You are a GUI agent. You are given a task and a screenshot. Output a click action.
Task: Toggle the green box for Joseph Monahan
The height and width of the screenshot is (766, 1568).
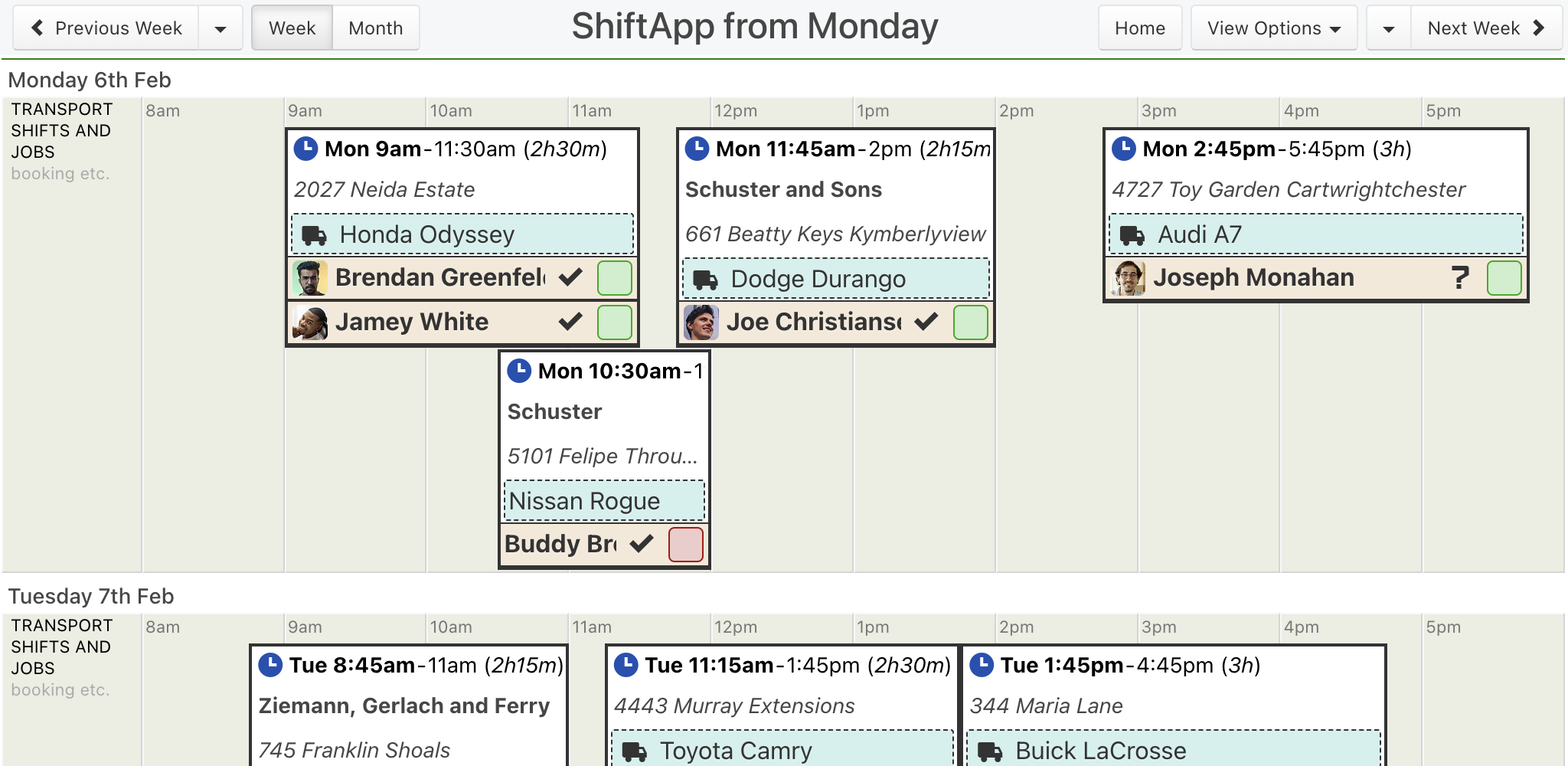coord(1504,278)
